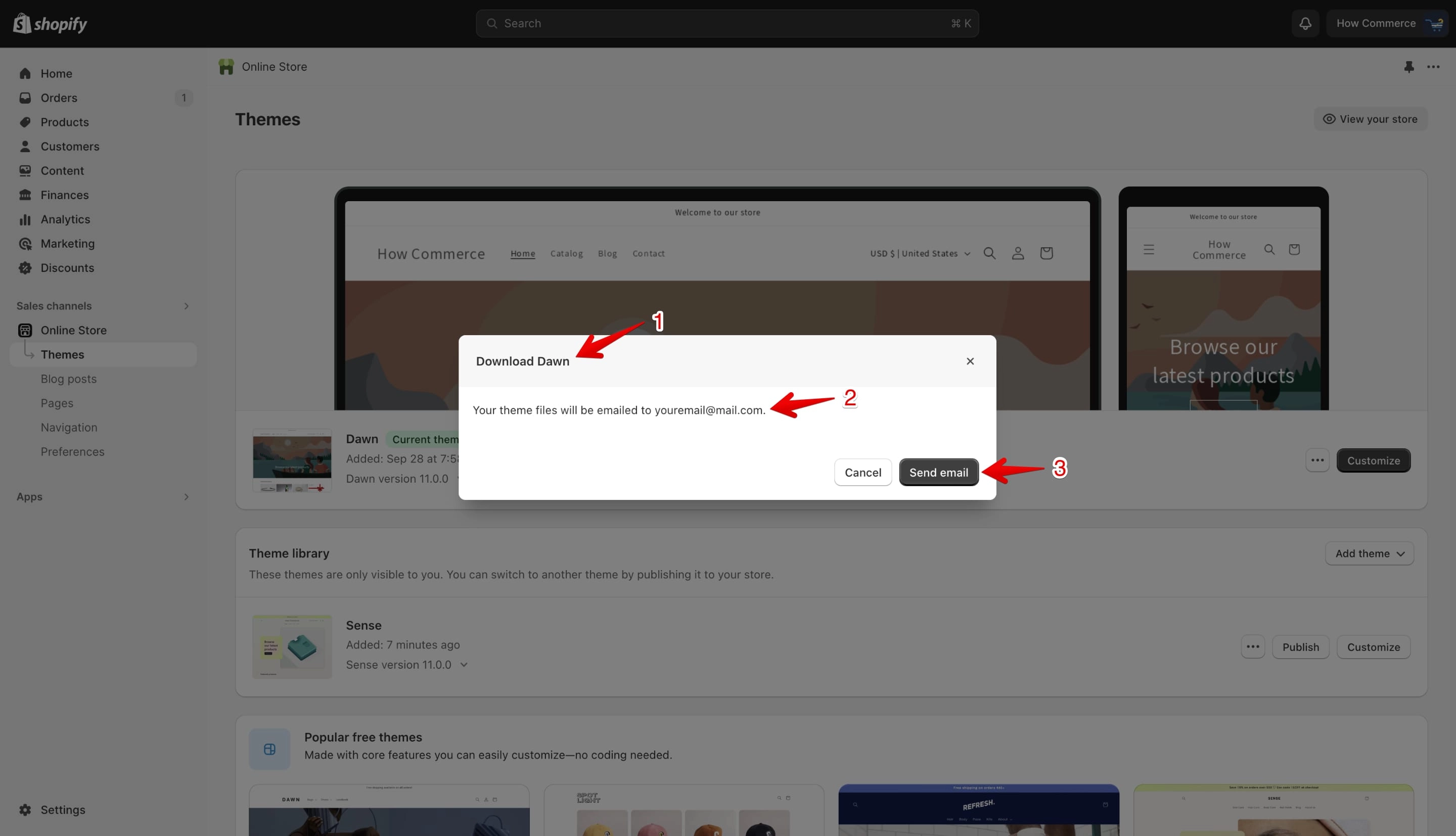
Task: Open Orders in the sidebar
Action: click(x=103, y=98)
